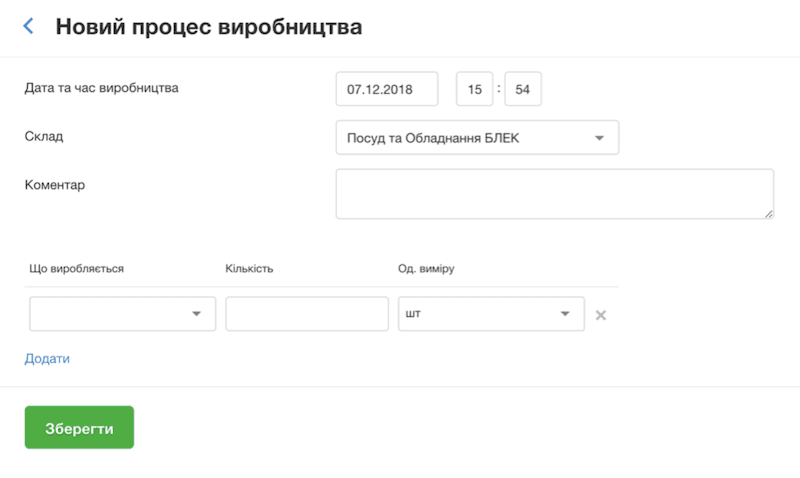Click the Зберегти save button
This screenshot has height=478, width=800.
[x=79, y=427]
